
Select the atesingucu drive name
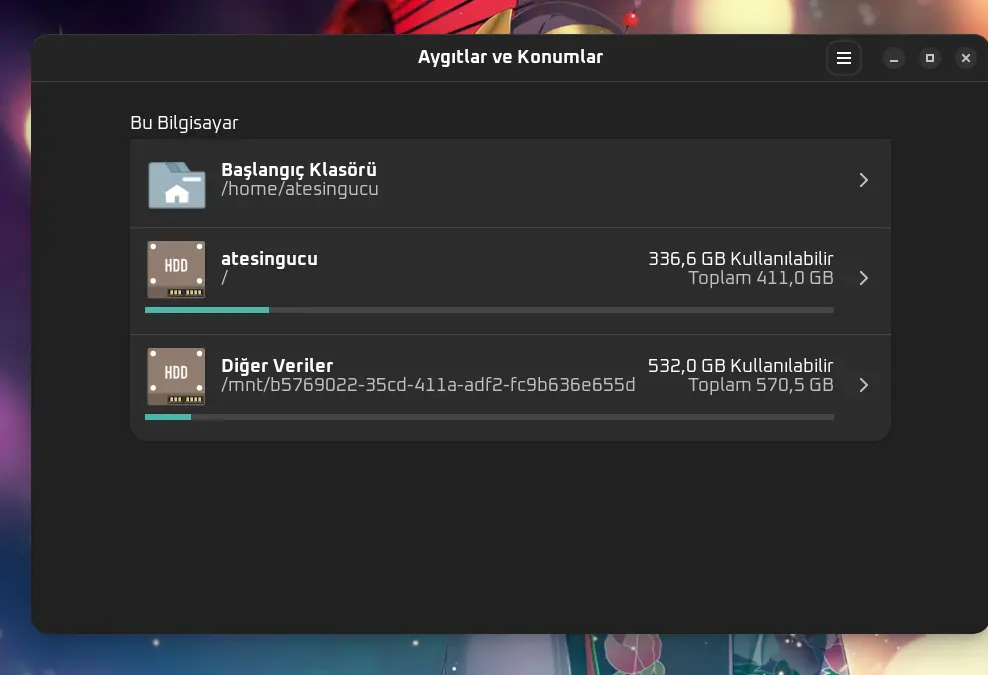[269, 259]
